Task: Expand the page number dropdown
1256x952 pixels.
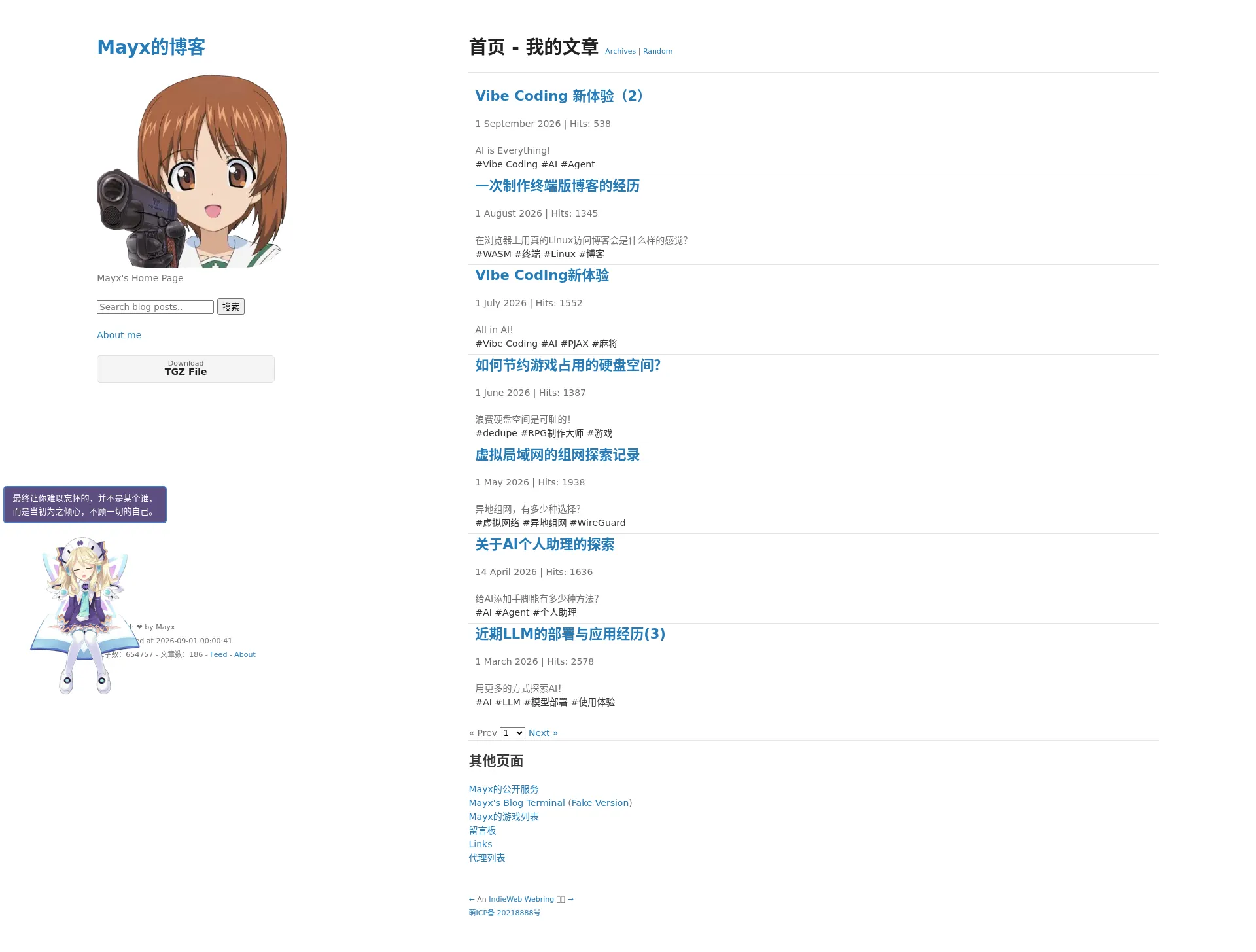Action: (x=512, y=733)
